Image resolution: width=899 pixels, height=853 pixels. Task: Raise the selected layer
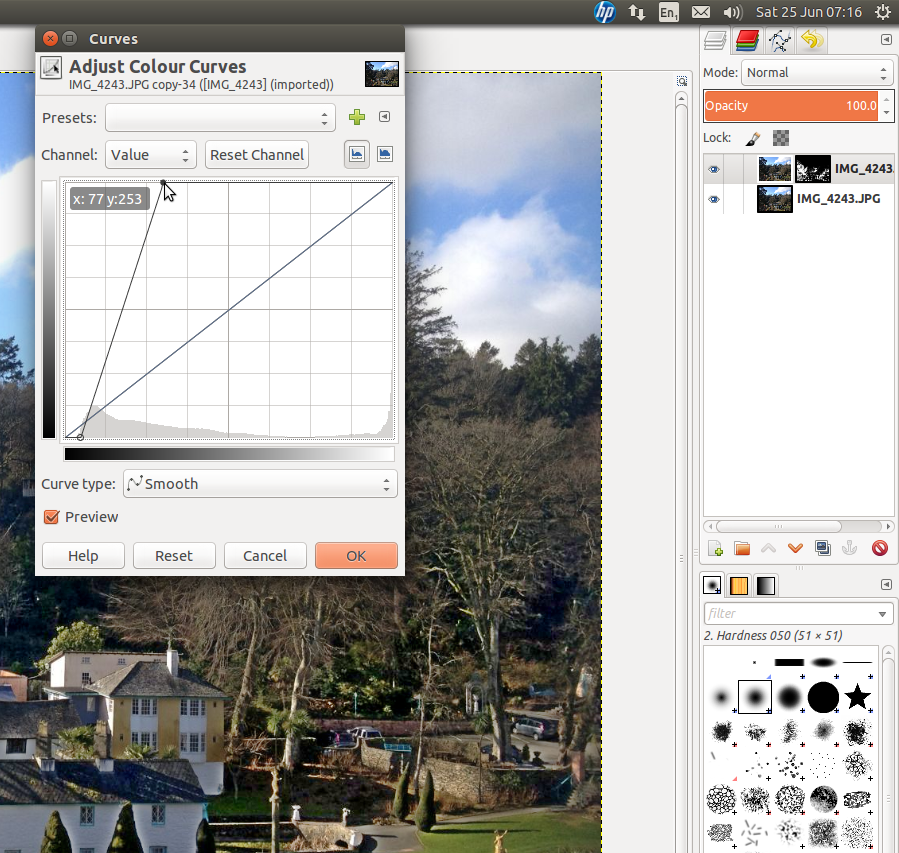pyautogui.click(x=768, y=549)
